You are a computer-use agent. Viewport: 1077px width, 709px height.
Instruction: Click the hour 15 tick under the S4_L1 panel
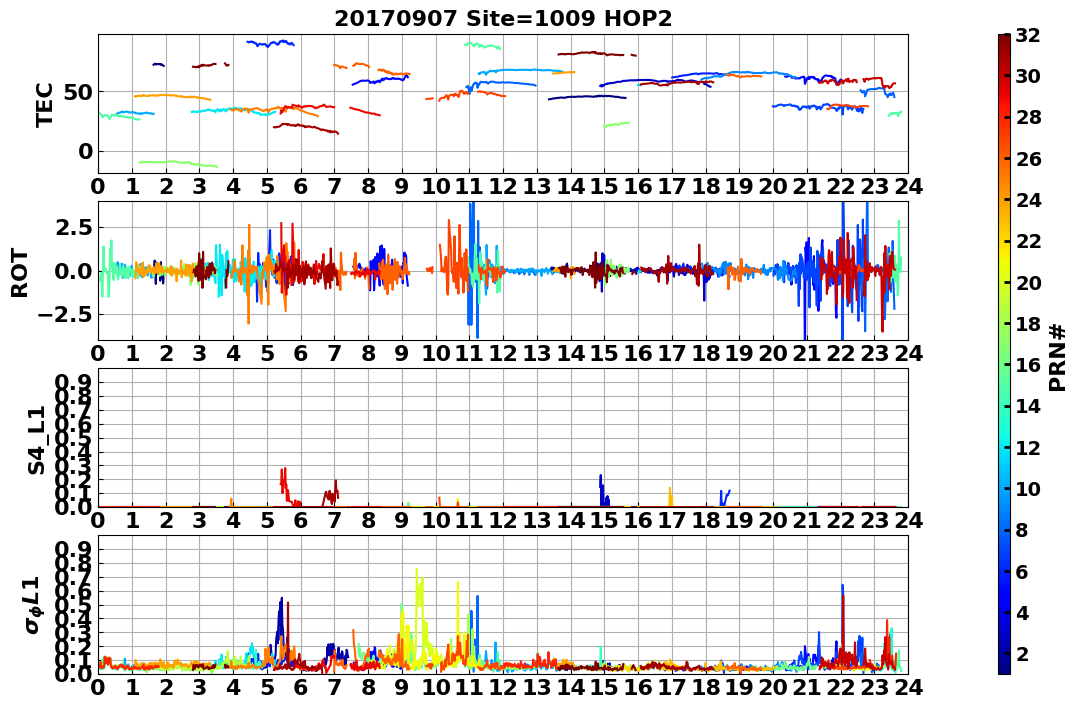604,520
